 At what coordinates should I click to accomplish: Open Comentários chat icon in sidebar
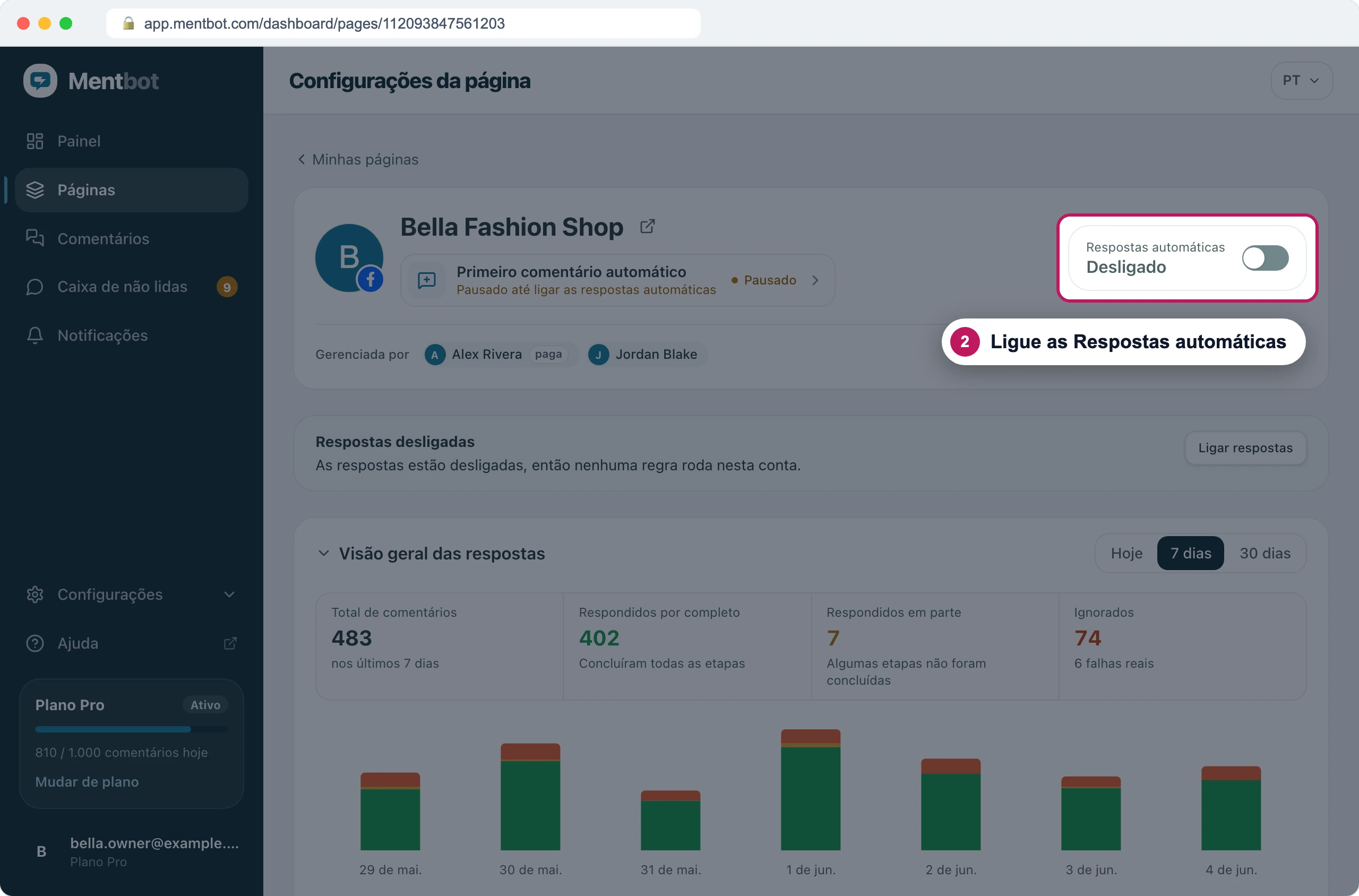tap(35, 238)
